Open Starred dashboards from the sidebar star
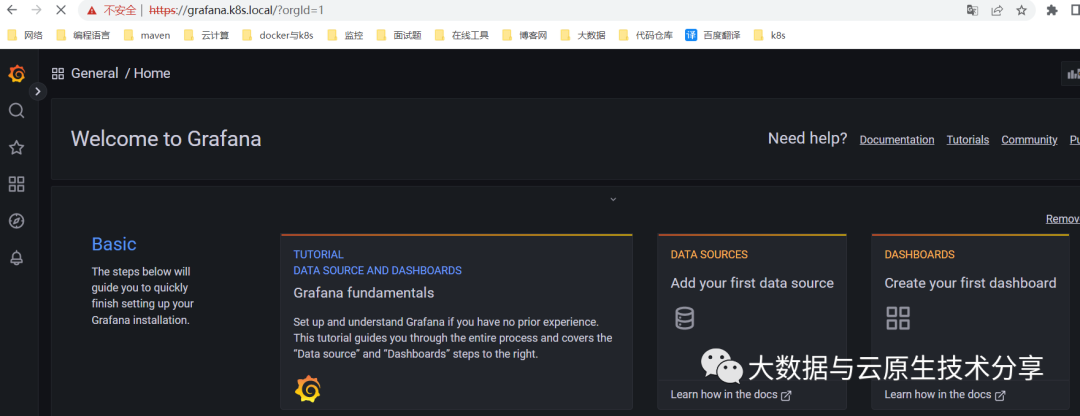This screenshot has width=1080, height=416. point(17,147)
